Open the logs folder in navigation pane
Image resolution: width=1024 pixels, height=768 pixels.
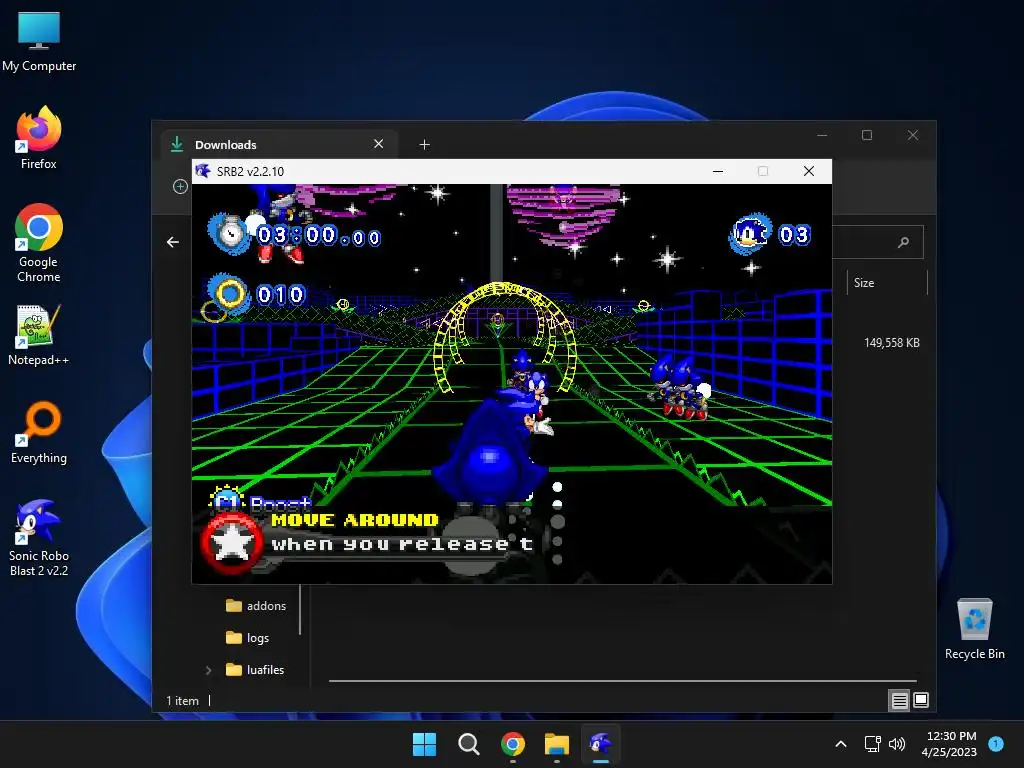[x=248, y=637]
